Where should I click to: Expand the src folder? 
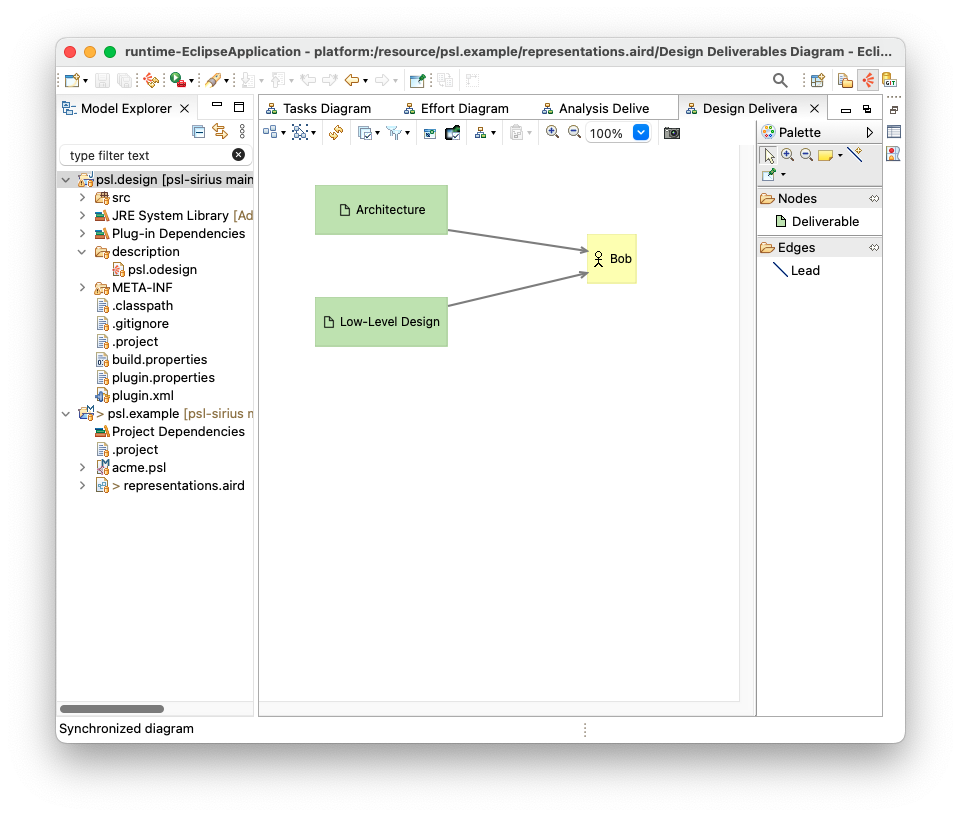[x=83, y=198]
